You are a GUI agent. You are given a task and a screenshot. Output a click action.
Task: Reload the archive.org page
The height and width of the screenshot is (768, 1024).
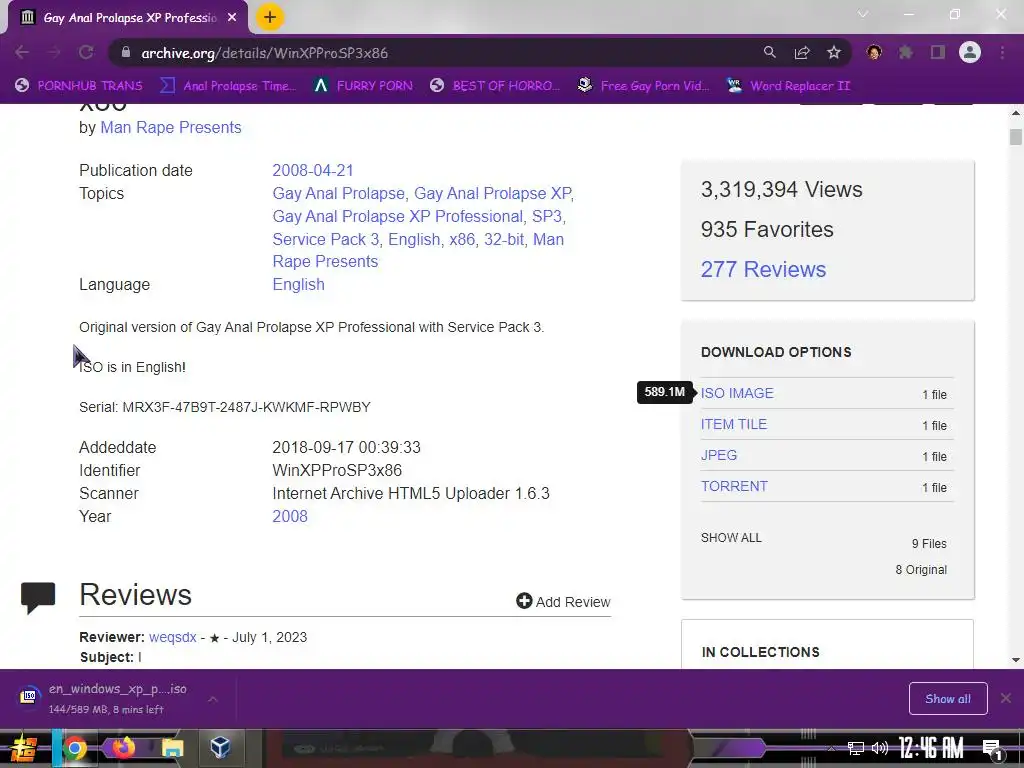[x=86, y=53]
